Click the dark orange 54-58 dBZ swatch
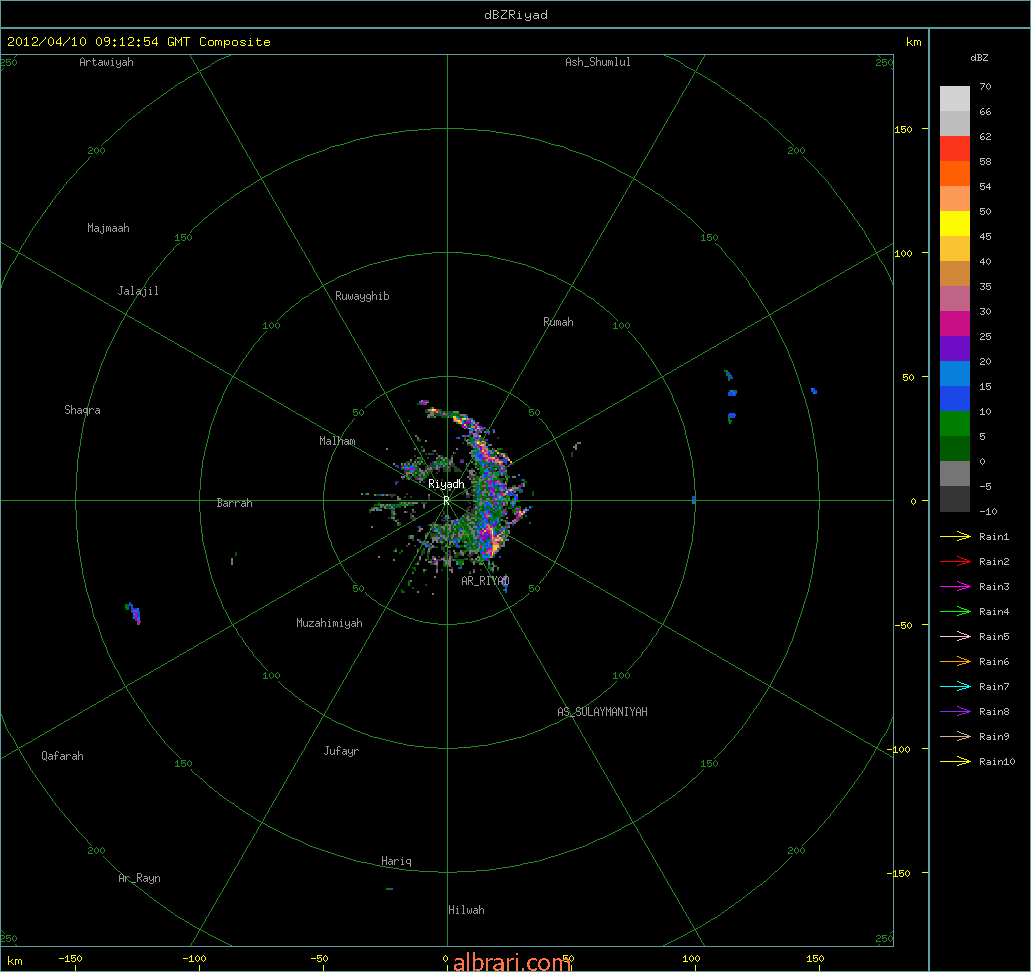 pyautogui.click(x=955, y=174)
